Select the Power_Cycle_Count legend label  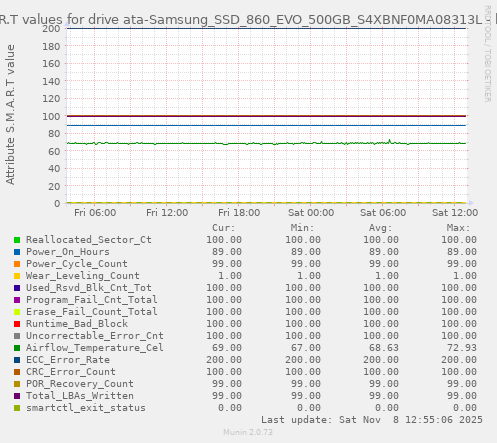(77, 264)
